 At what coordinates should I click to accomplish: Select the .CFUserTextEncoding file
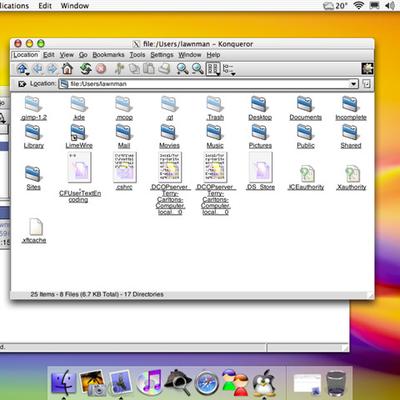(79, 178)
